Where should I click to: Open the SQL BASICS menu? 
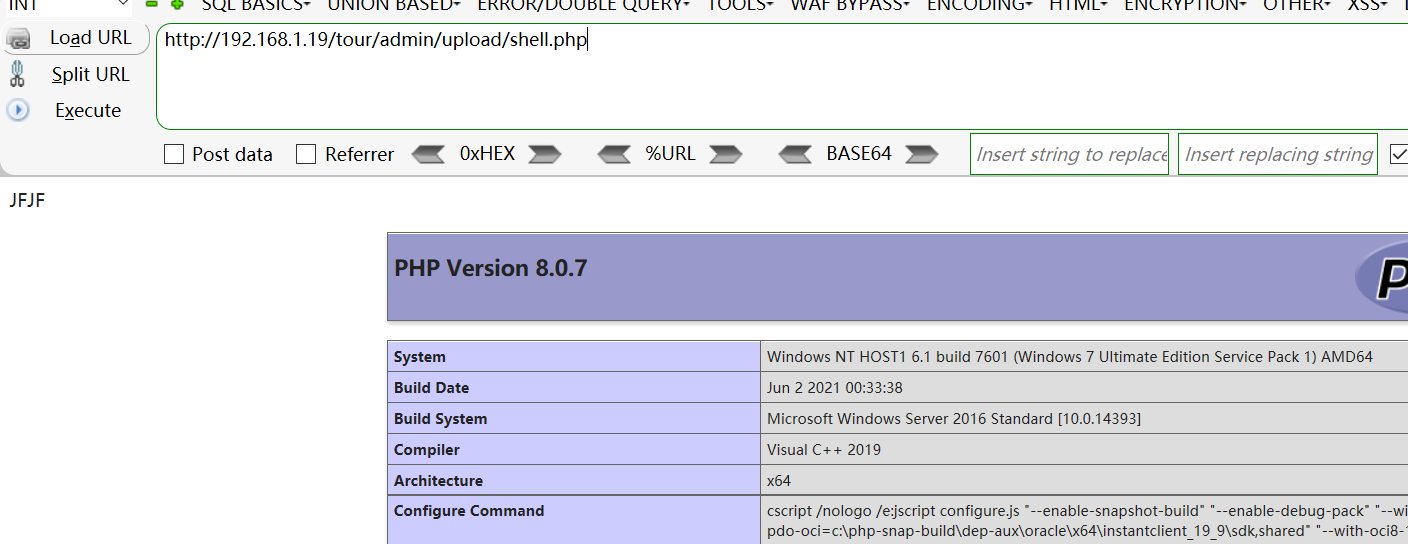click(x=256, y=5)
